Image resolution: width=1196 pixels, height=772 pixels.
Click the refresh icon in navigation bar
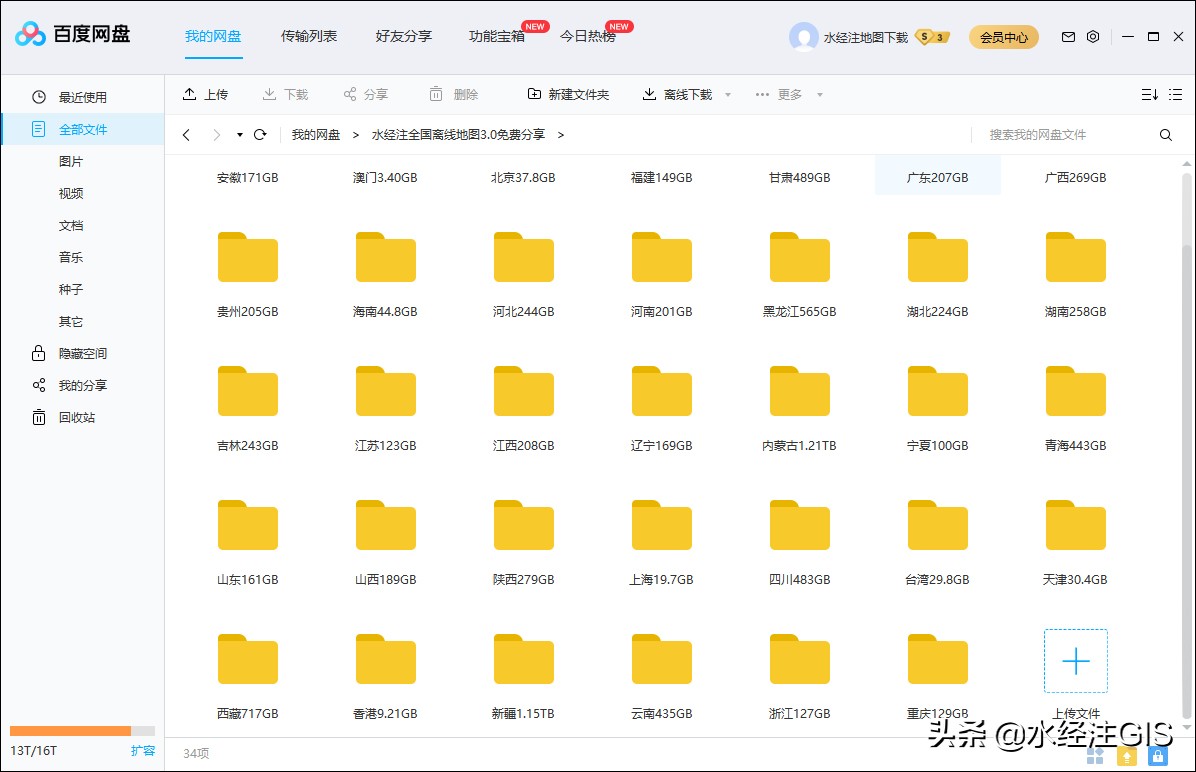coord(260,134)
